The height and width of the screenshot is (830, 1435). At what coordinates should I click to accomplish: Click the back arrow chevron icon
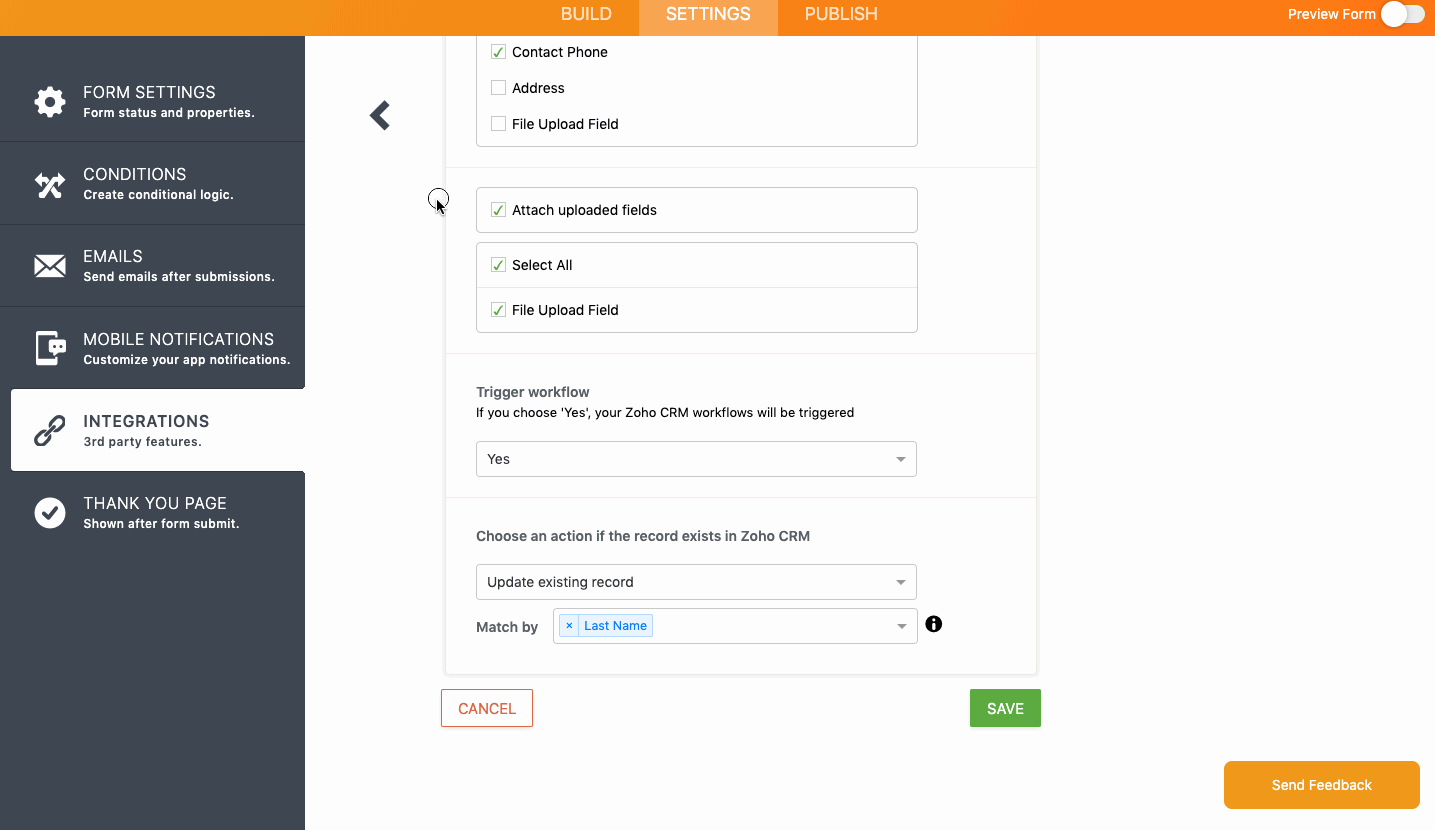pos(380,116)
